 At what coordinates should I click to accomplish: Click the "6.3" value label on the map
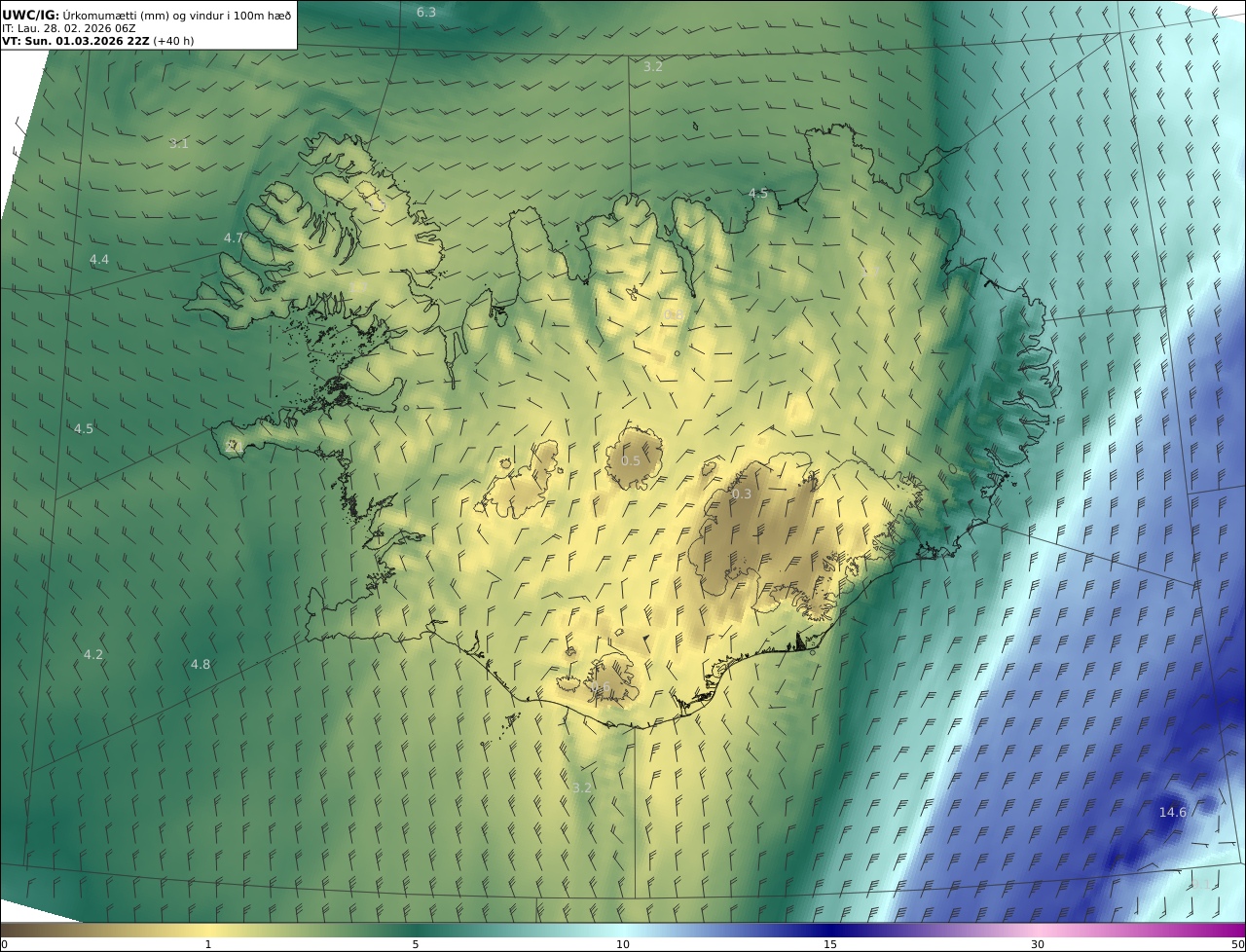pos(426,13)
